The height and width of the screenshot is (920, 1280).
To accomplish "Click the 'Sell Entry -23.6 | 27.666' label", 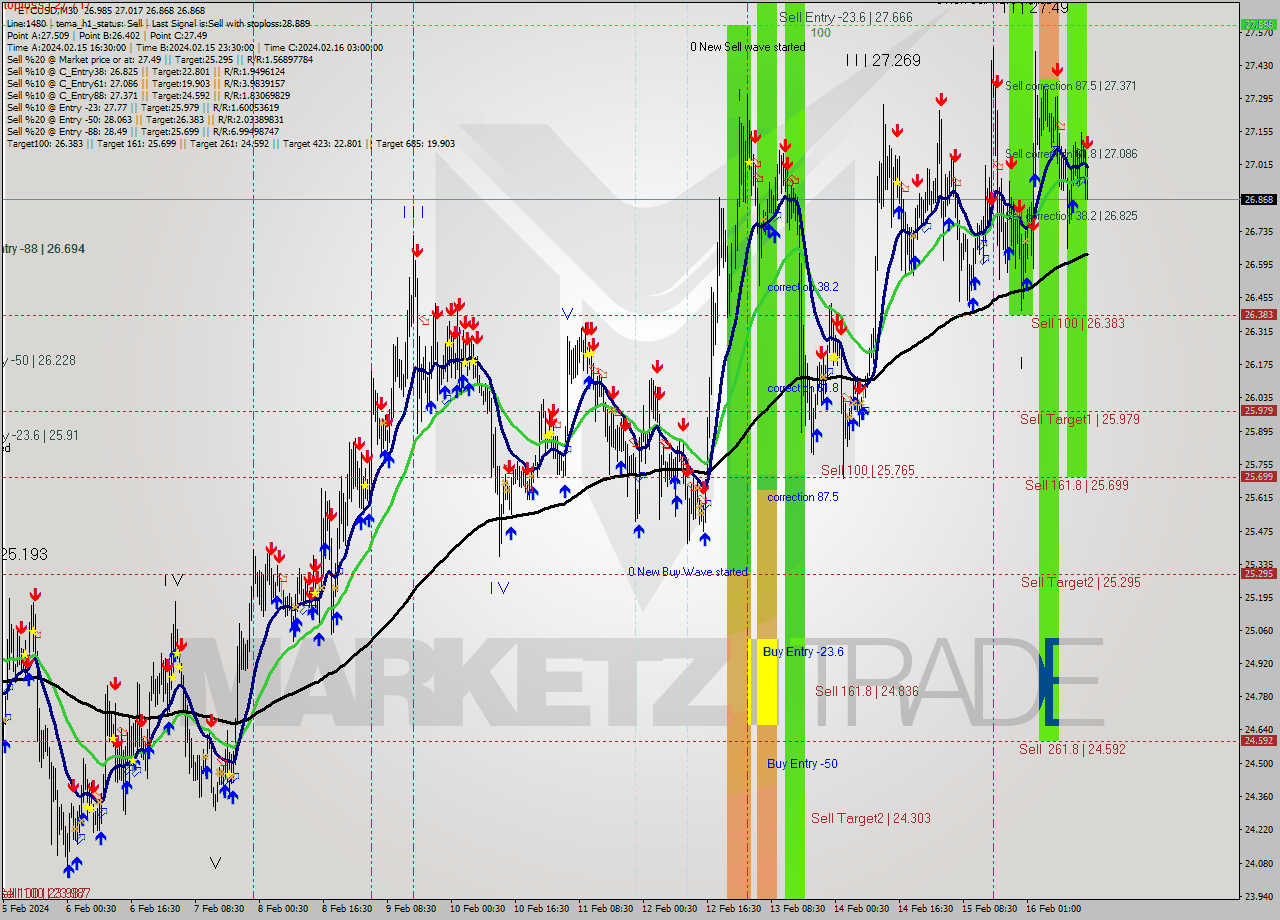I will pyautogui.click(x=845, y=17).
